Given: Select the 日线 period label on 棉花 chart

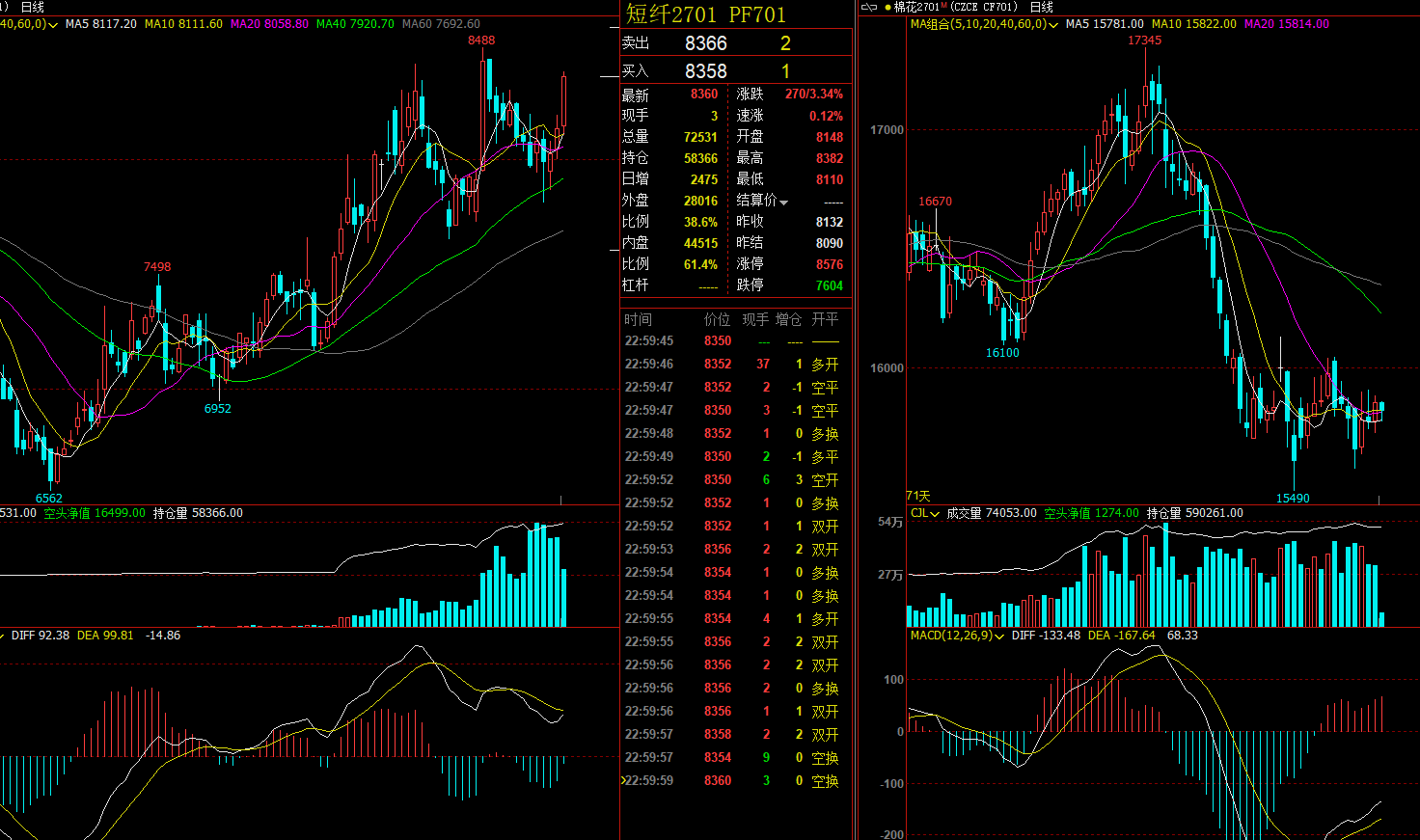Looking at the screenshot, I should click(x=1042, y=7).
